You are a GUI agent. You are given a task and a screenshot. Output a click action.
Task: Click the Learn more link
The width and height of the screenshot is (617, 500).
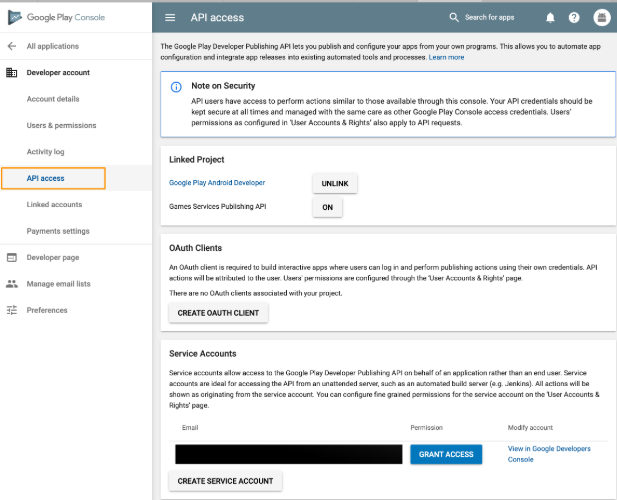click(x=446, y=57)
